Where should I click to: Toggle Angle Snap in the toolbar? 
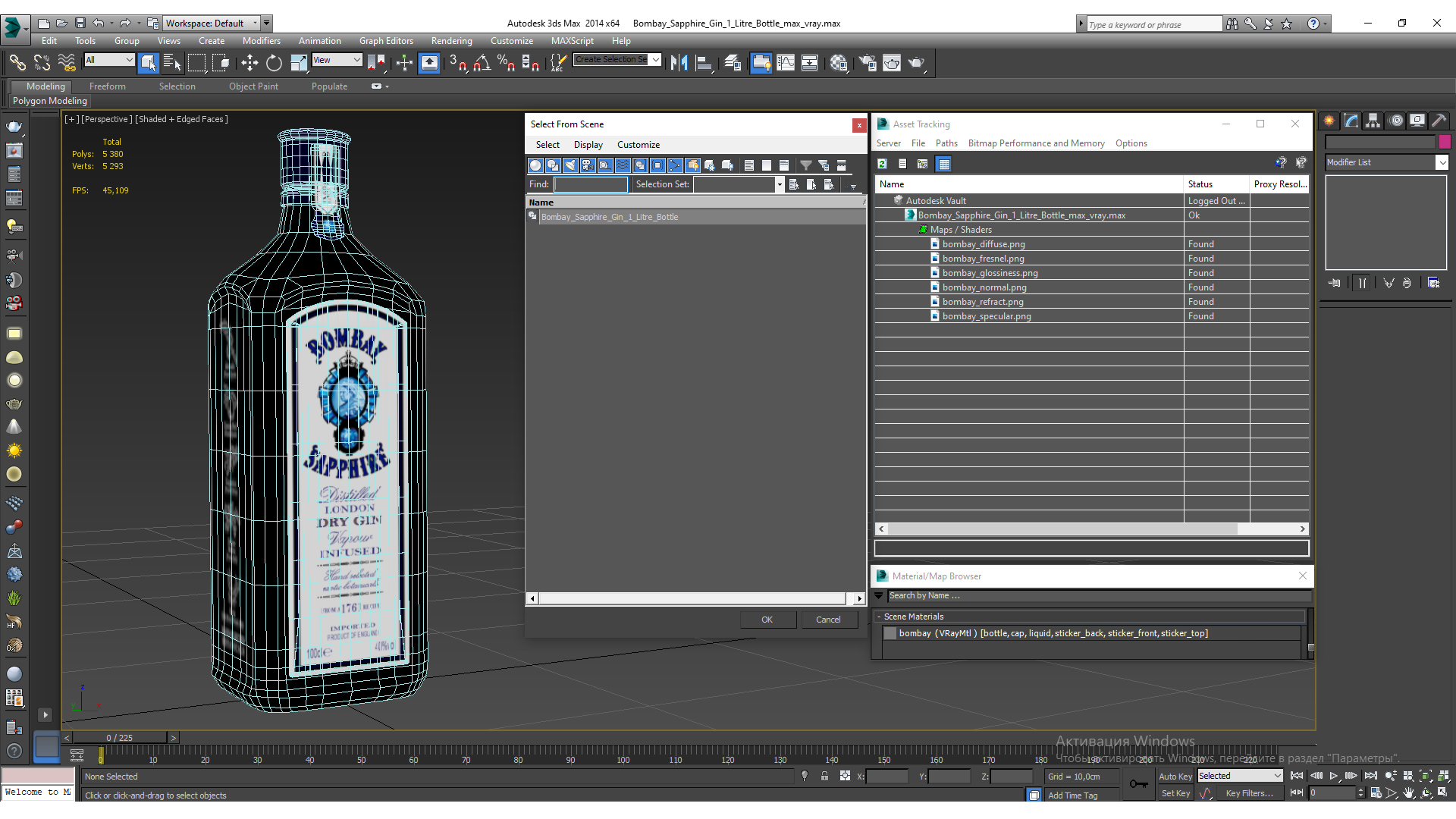[x=482, y=63]
